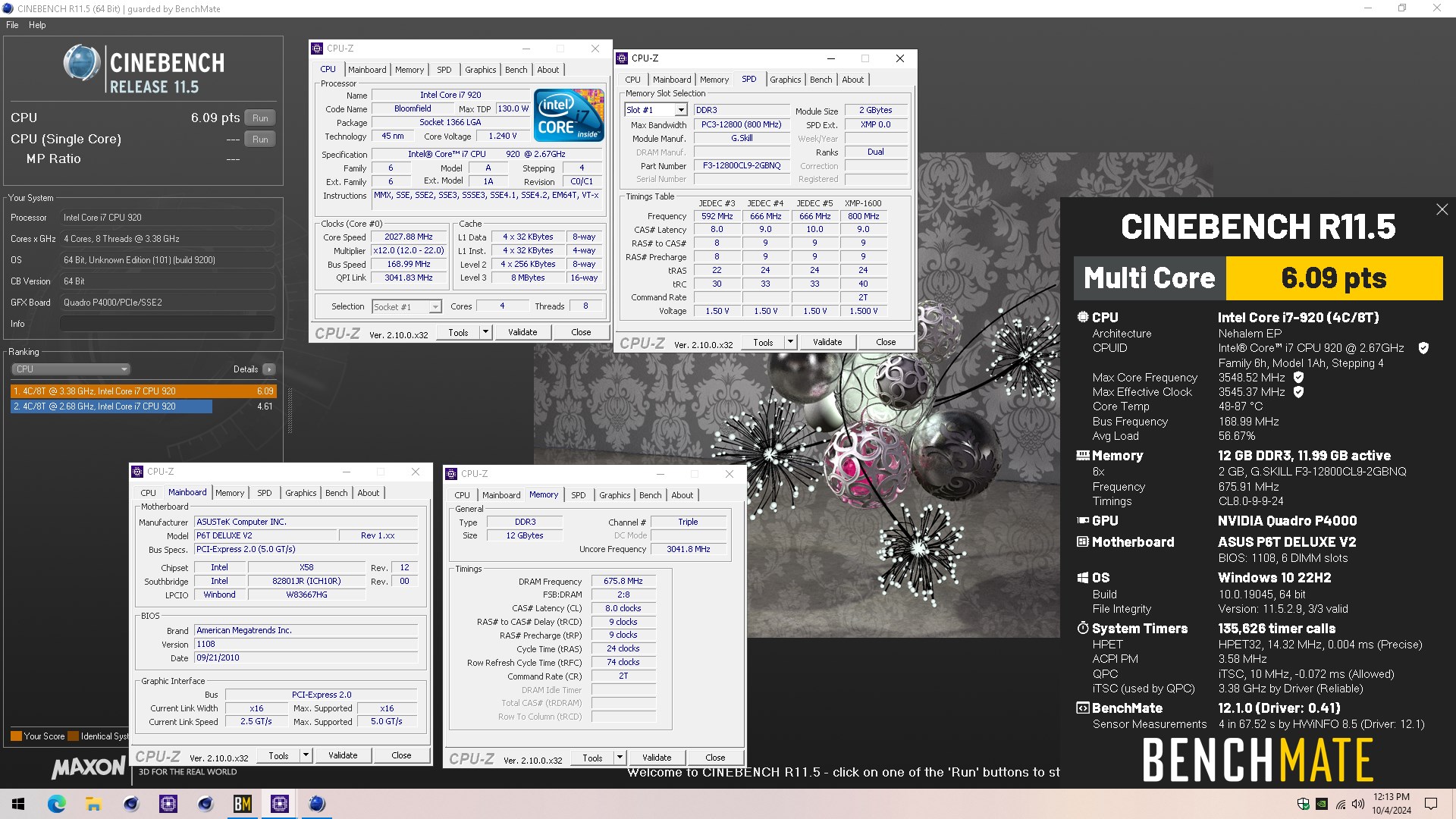Click the Cinebench title bar app icon
The width and height of the screenshot is (1456, 819).
click(x=8, y=8)
